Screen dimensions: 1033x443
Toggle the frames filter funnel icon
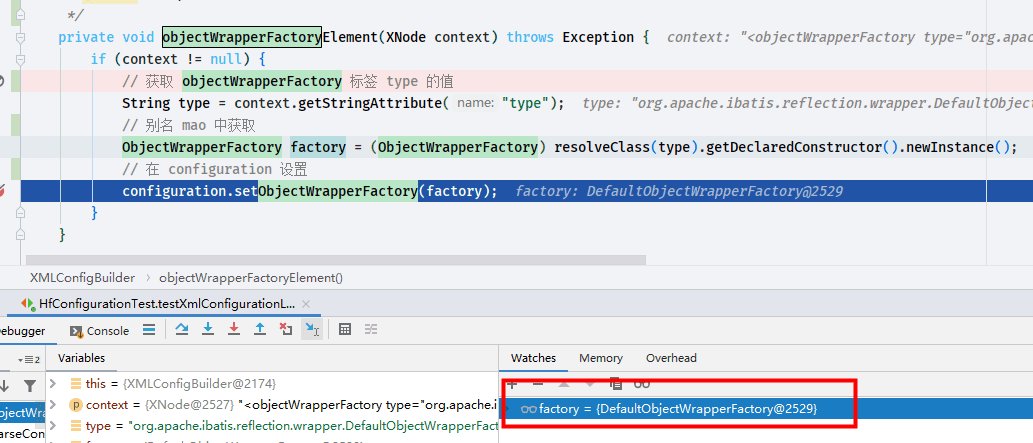pos(30,386)
